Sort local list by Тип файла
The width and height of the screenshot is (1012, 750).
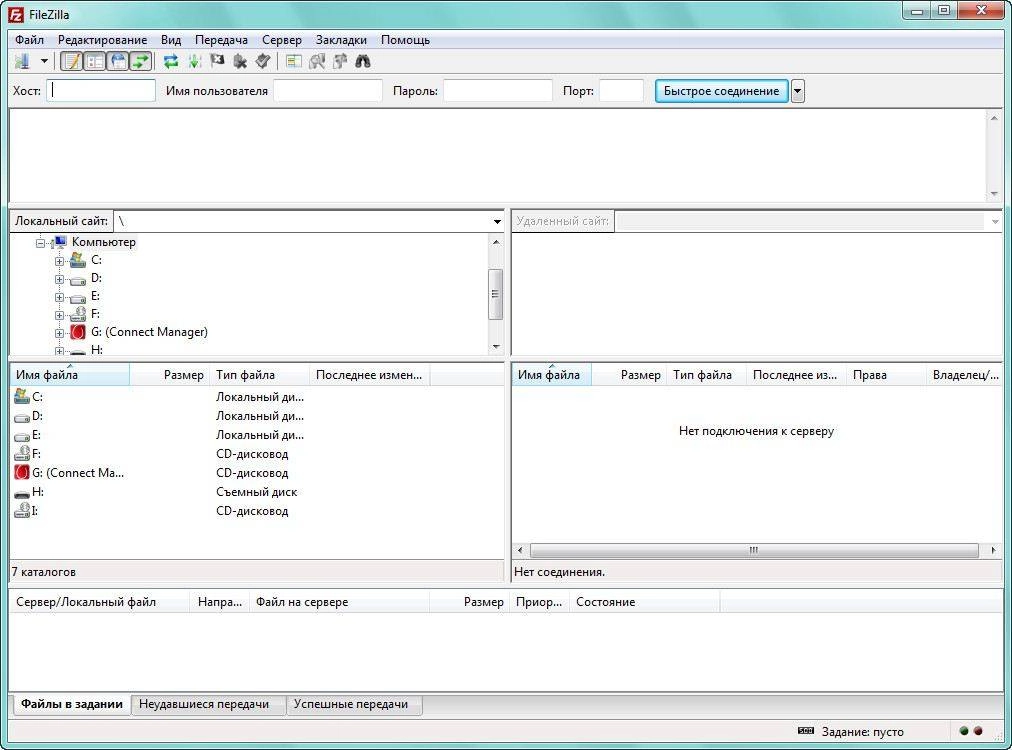click(x=259, y=375)
